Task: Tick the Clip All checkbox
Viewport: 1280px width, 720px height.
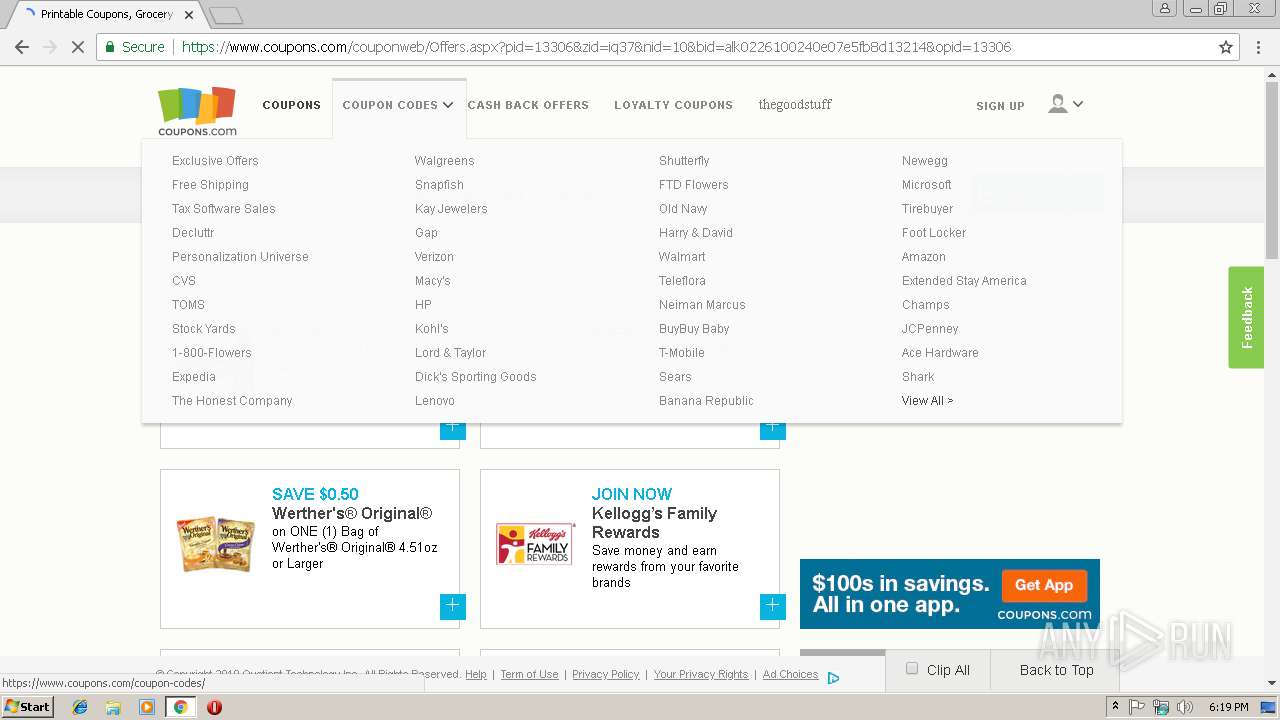Action: click(x=912, y=669)
